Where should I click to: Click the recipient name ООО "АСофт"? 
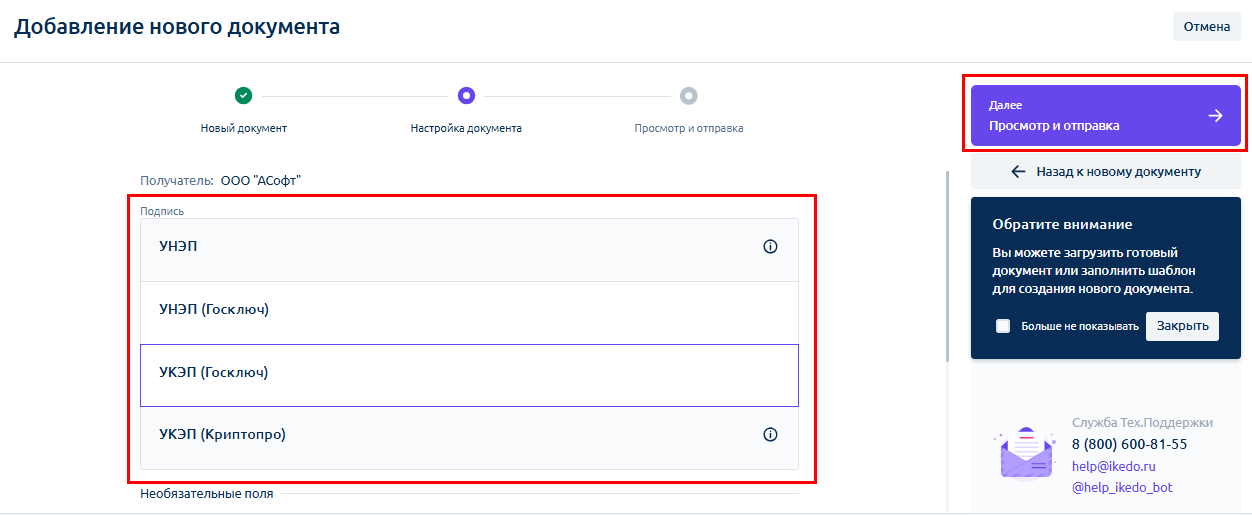tap(261, 181)
